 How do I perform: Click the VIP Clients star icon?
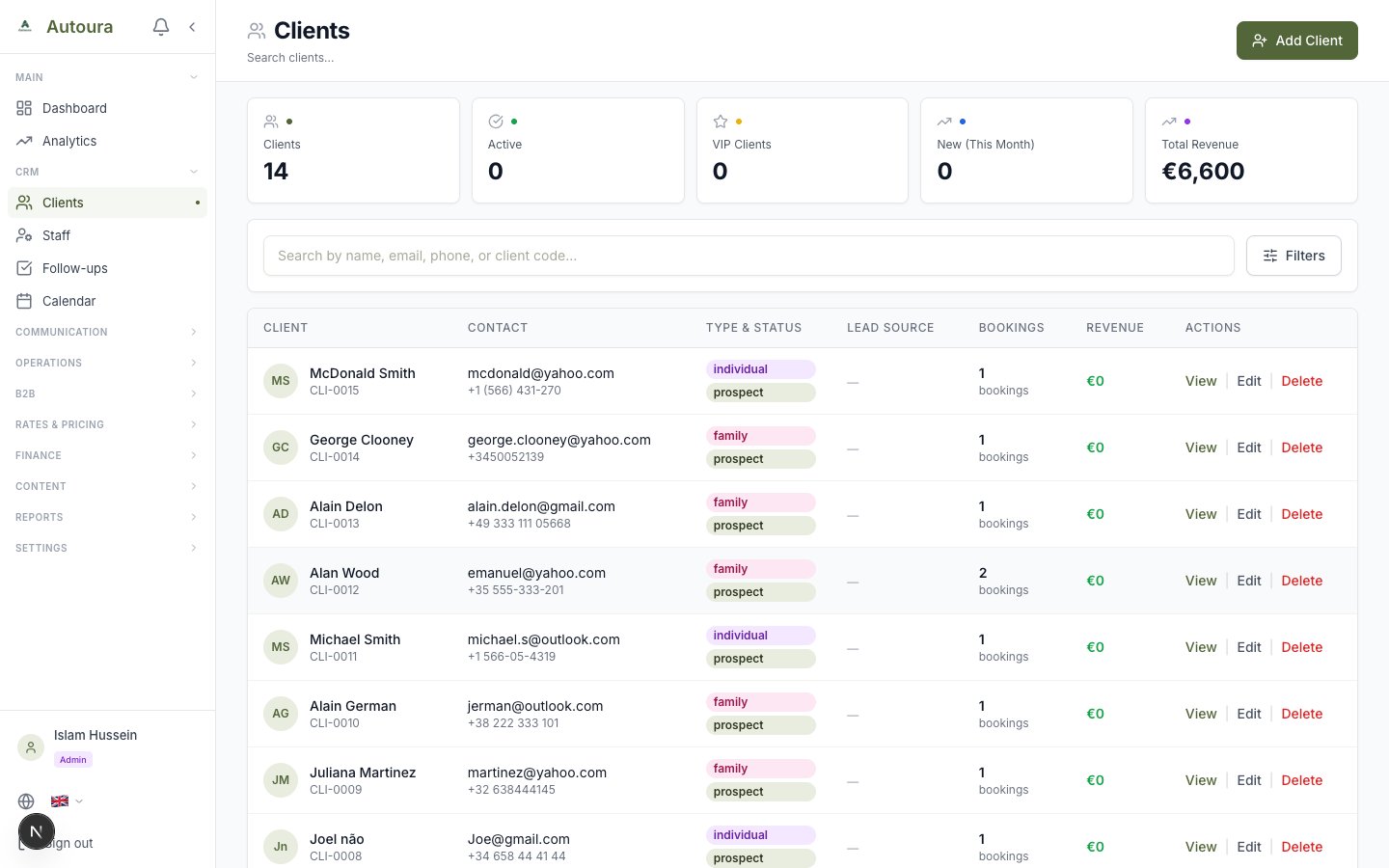tap(721, 122)
